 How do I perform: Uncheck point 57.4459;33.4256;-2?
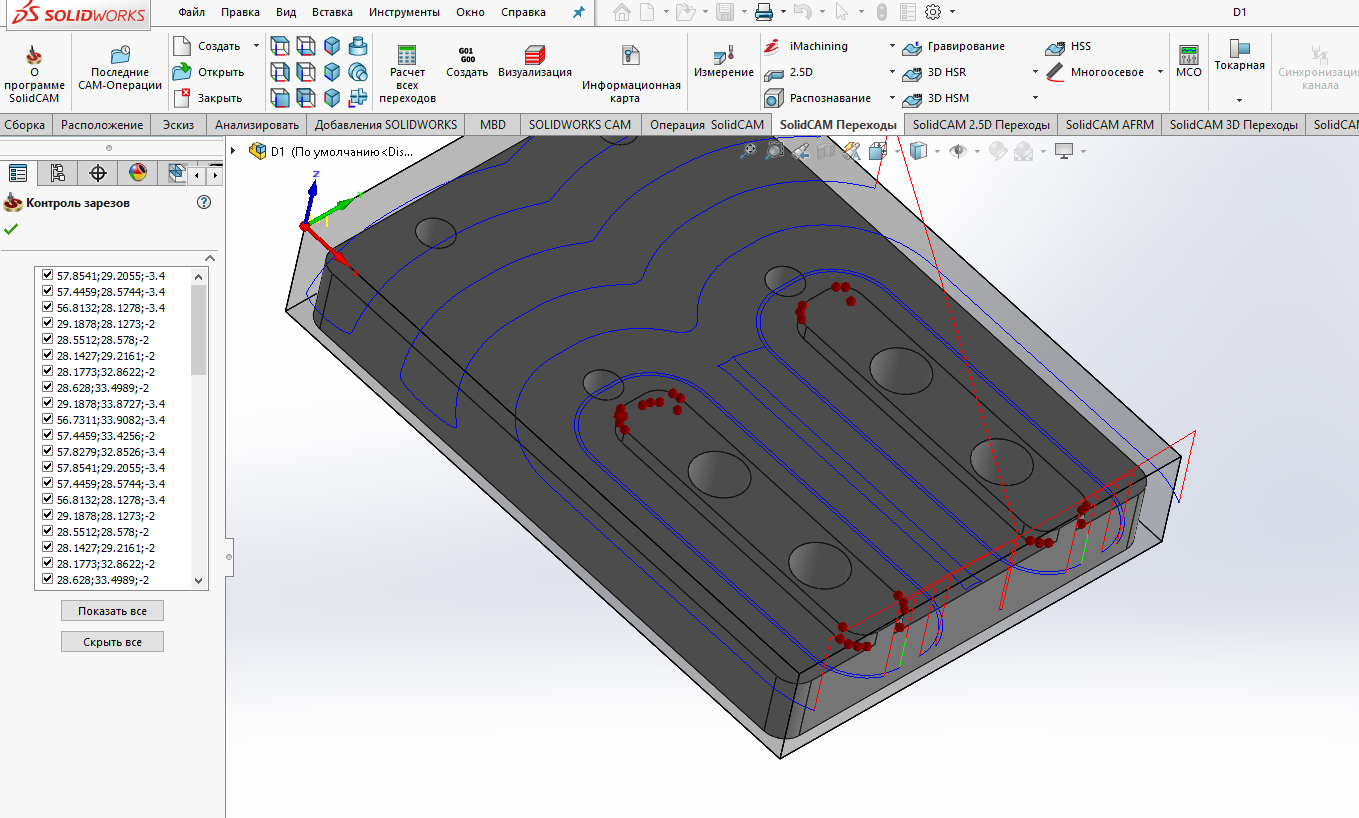[x=47, y=435]
